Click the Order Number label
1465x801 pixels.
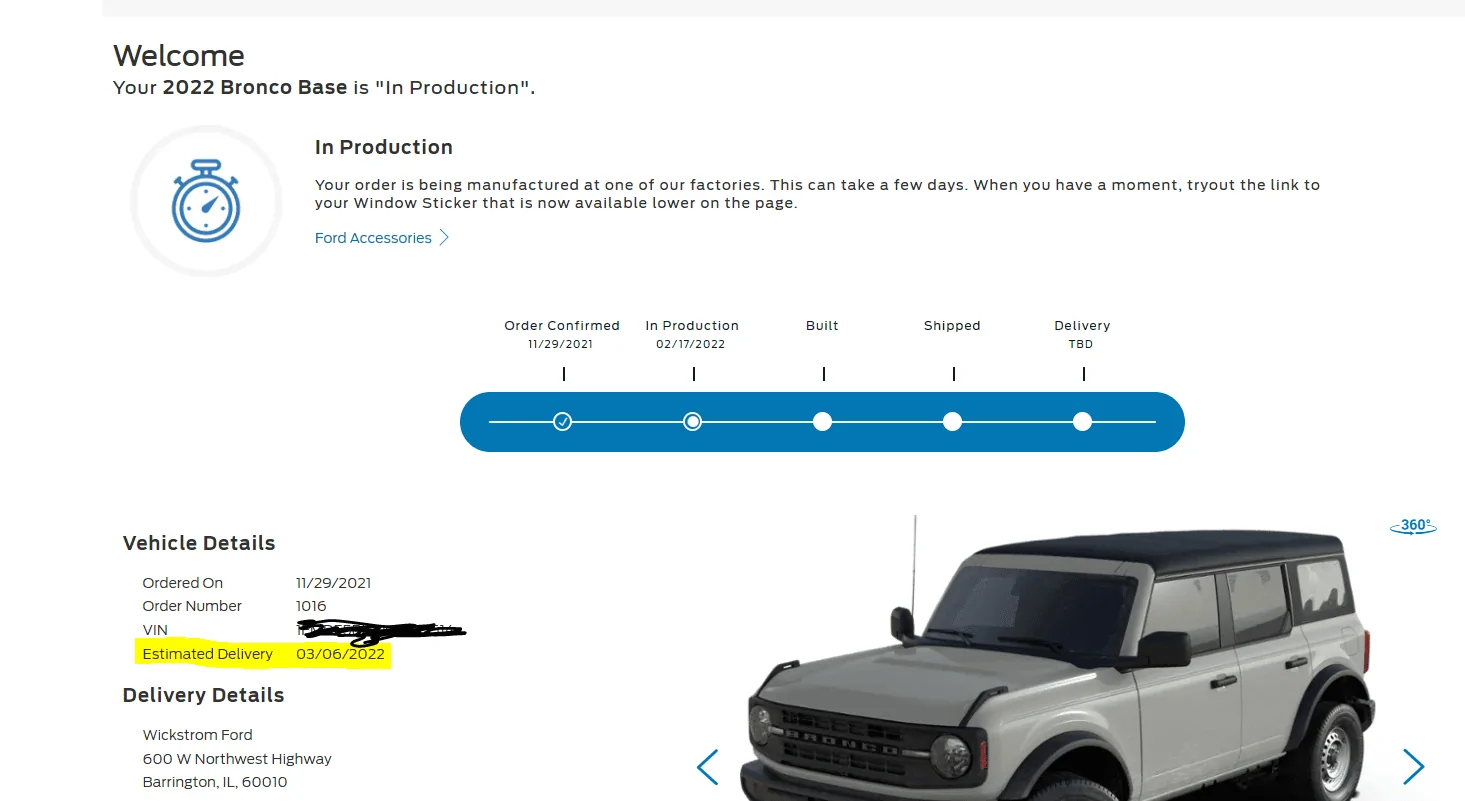click(192, 606)
